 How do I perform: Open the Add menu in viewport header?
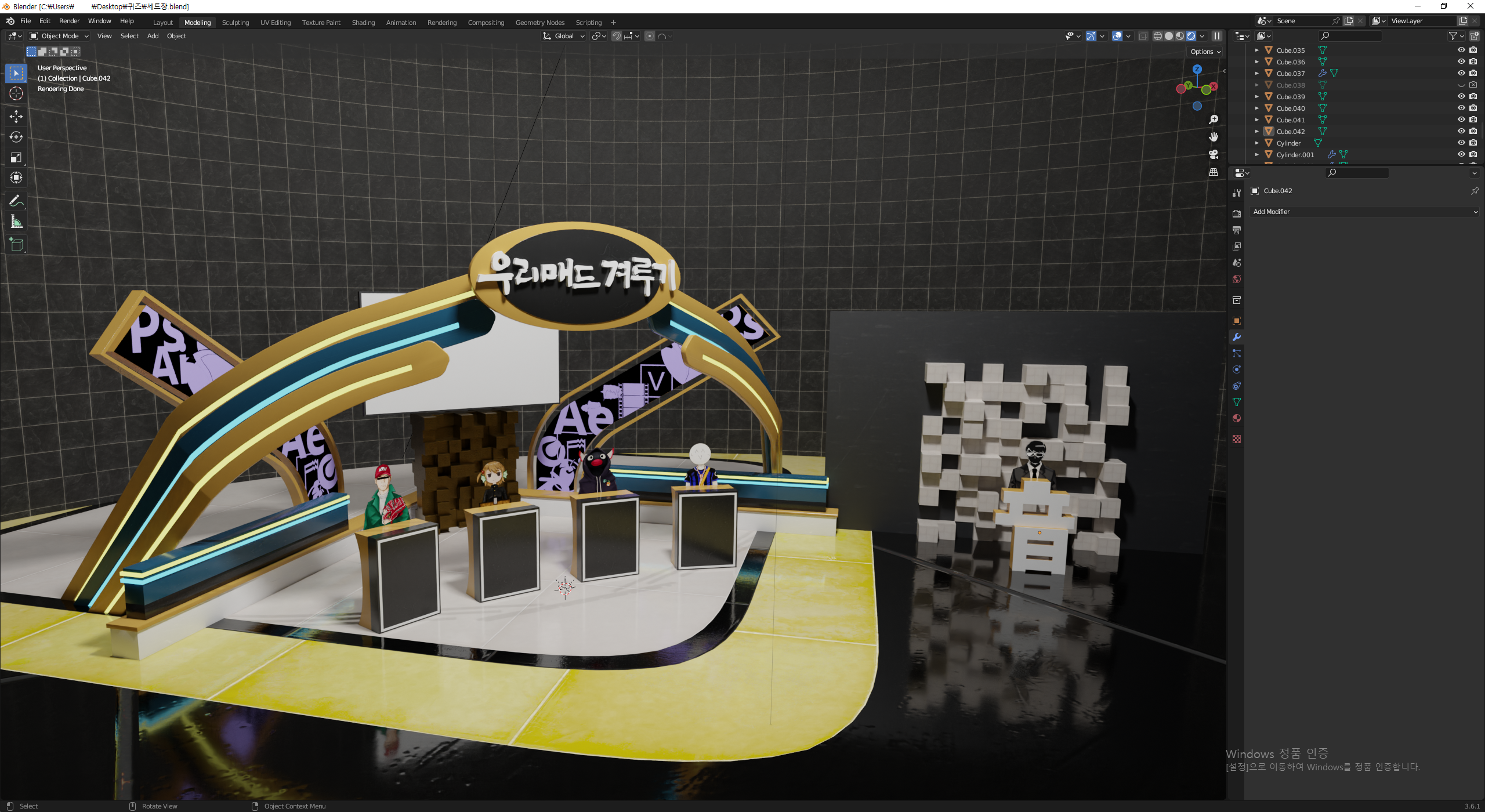pyautogui.click(x=153, y=36)
